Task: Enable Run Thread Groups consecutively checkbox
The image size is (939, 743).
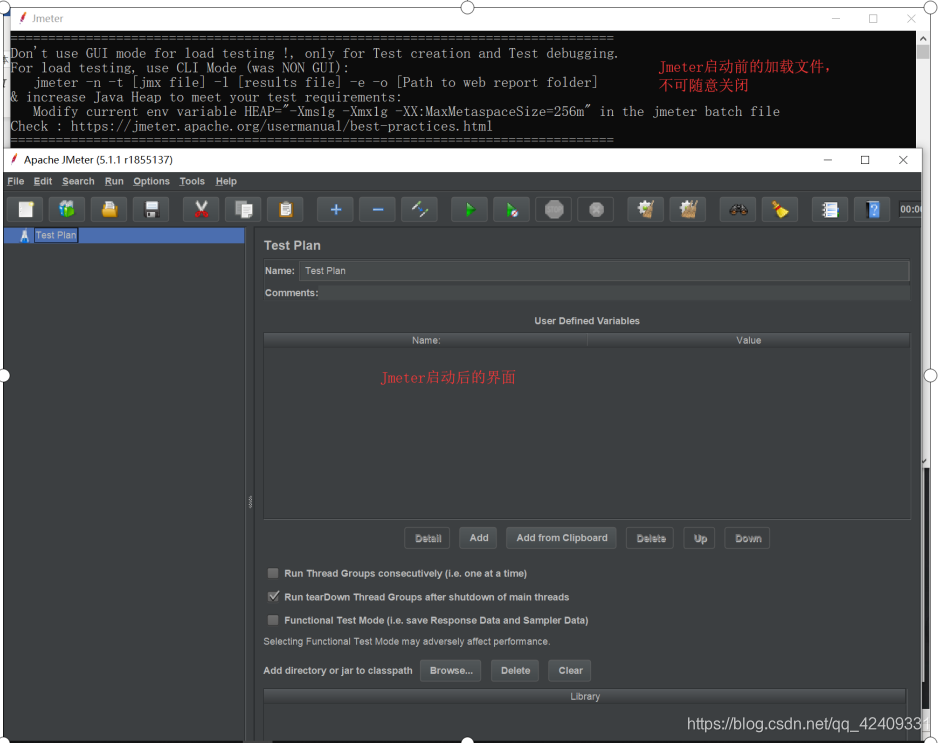Action: click(273, 573)
